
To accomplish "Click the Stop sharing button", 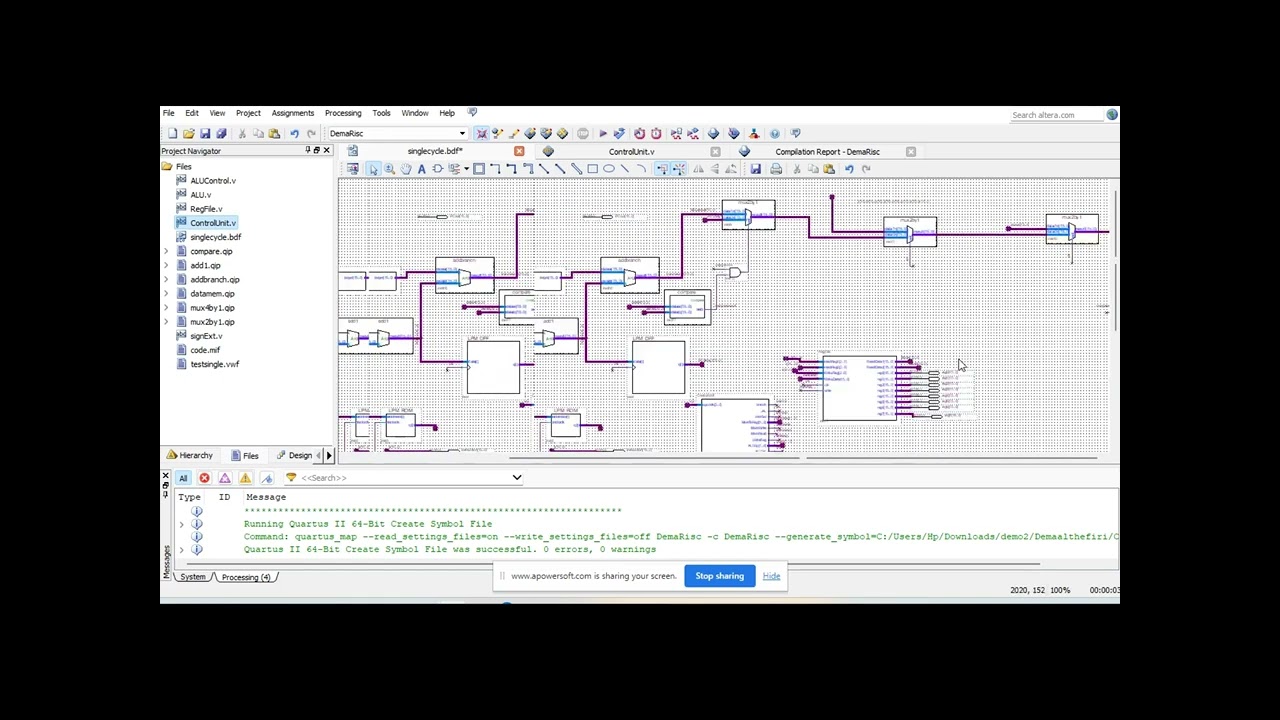I will tap(720, 576).
